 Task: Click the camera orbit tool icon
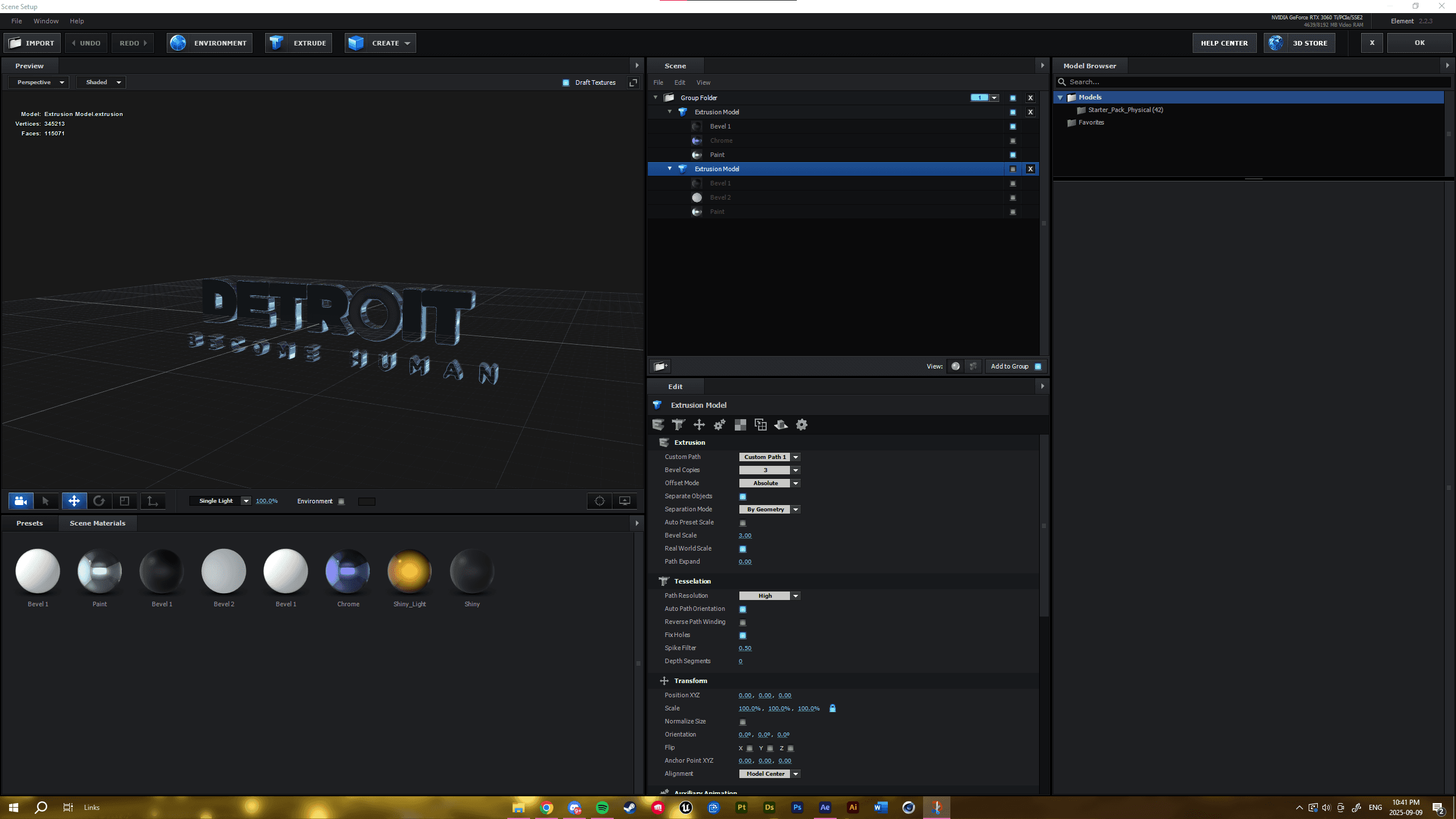click(21, 501)
